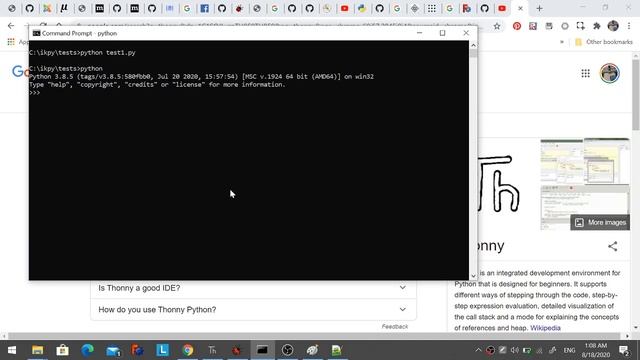Switch to the Facebook browser tab
The width and height of the screenshot is (640, 360).
tap(204, 8)
